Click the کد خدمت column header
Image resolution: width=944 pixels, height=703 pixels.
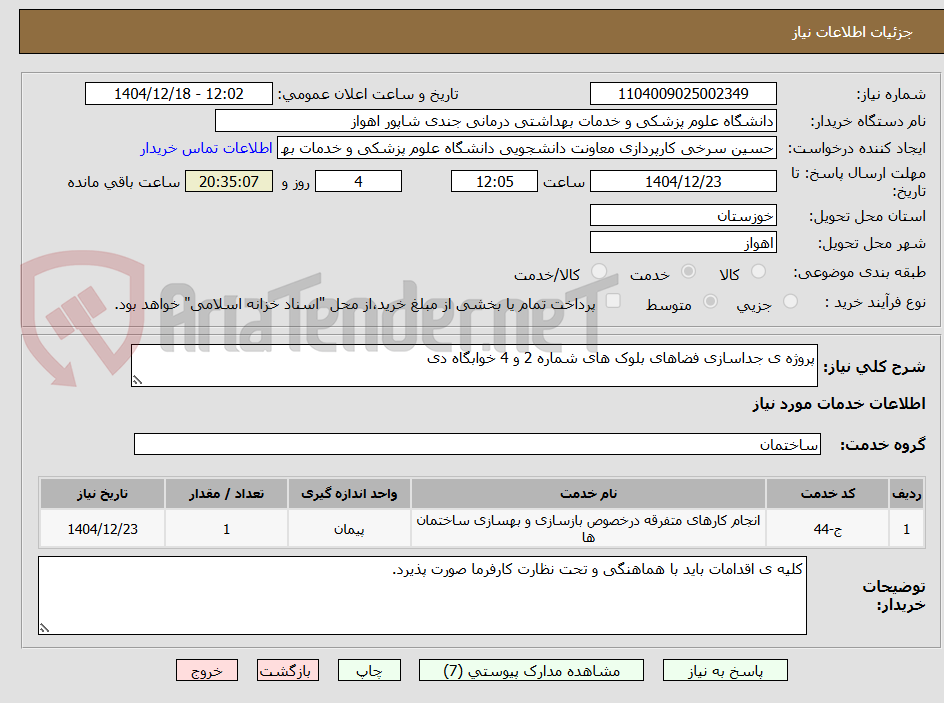coord(828,494)
